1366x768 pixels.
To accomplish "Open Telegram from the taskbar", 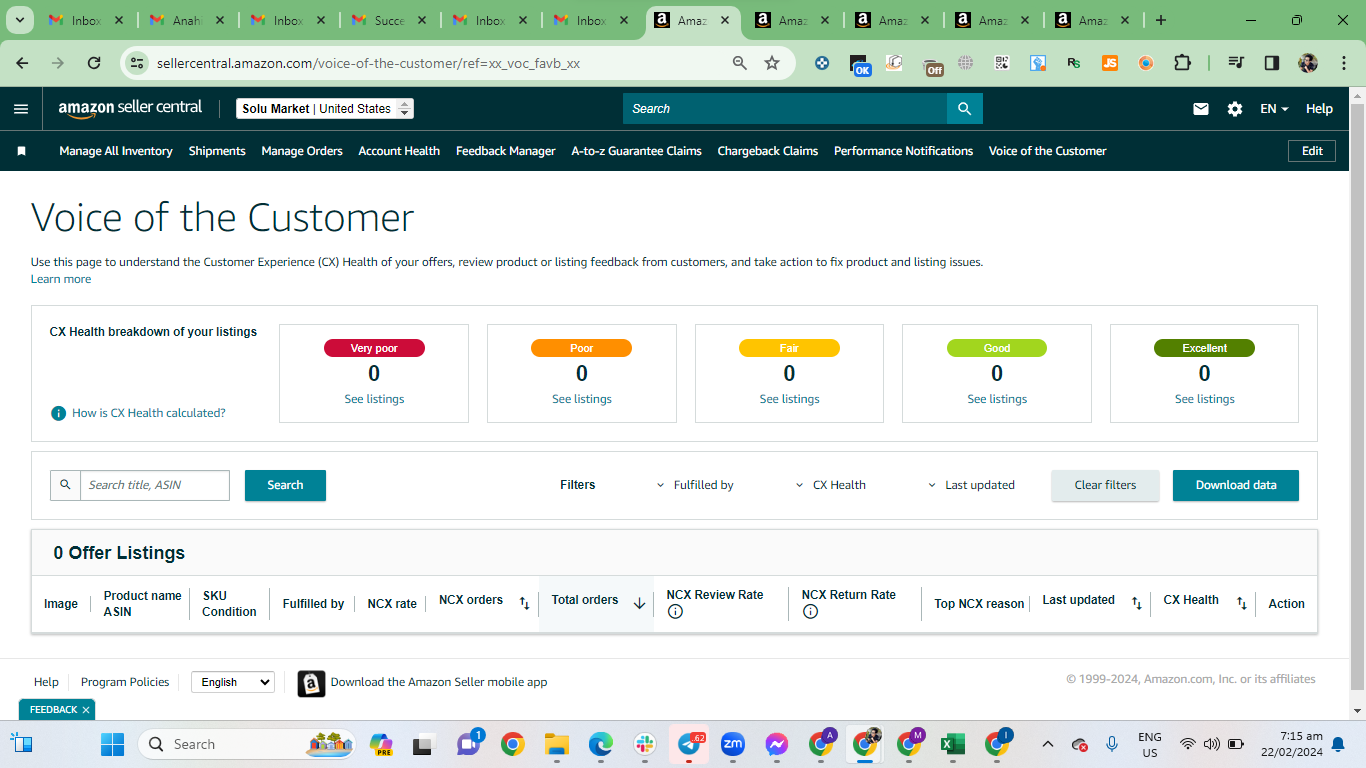I will [690, 744].
